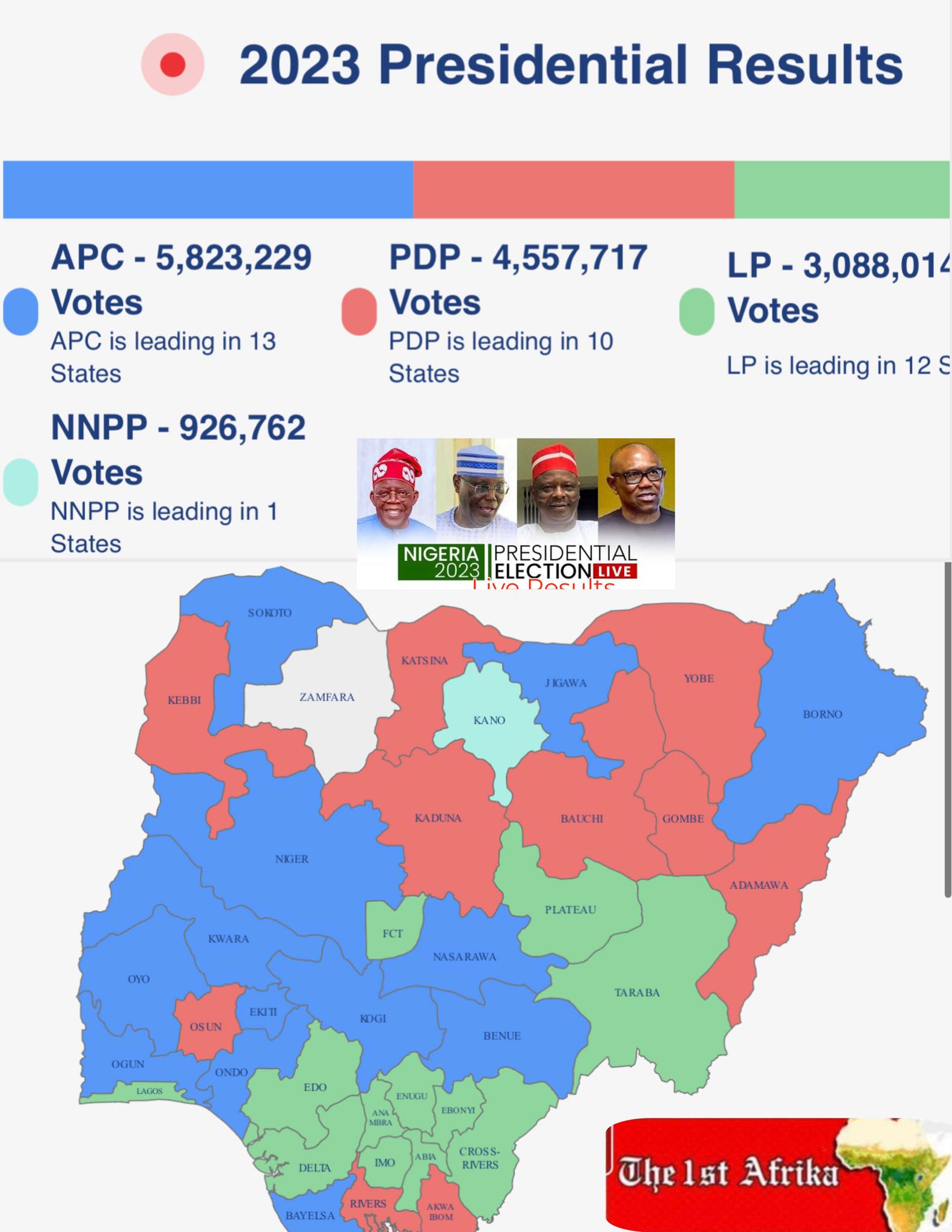
Task: Select Niger state on the map
Action: pos(292,859)
